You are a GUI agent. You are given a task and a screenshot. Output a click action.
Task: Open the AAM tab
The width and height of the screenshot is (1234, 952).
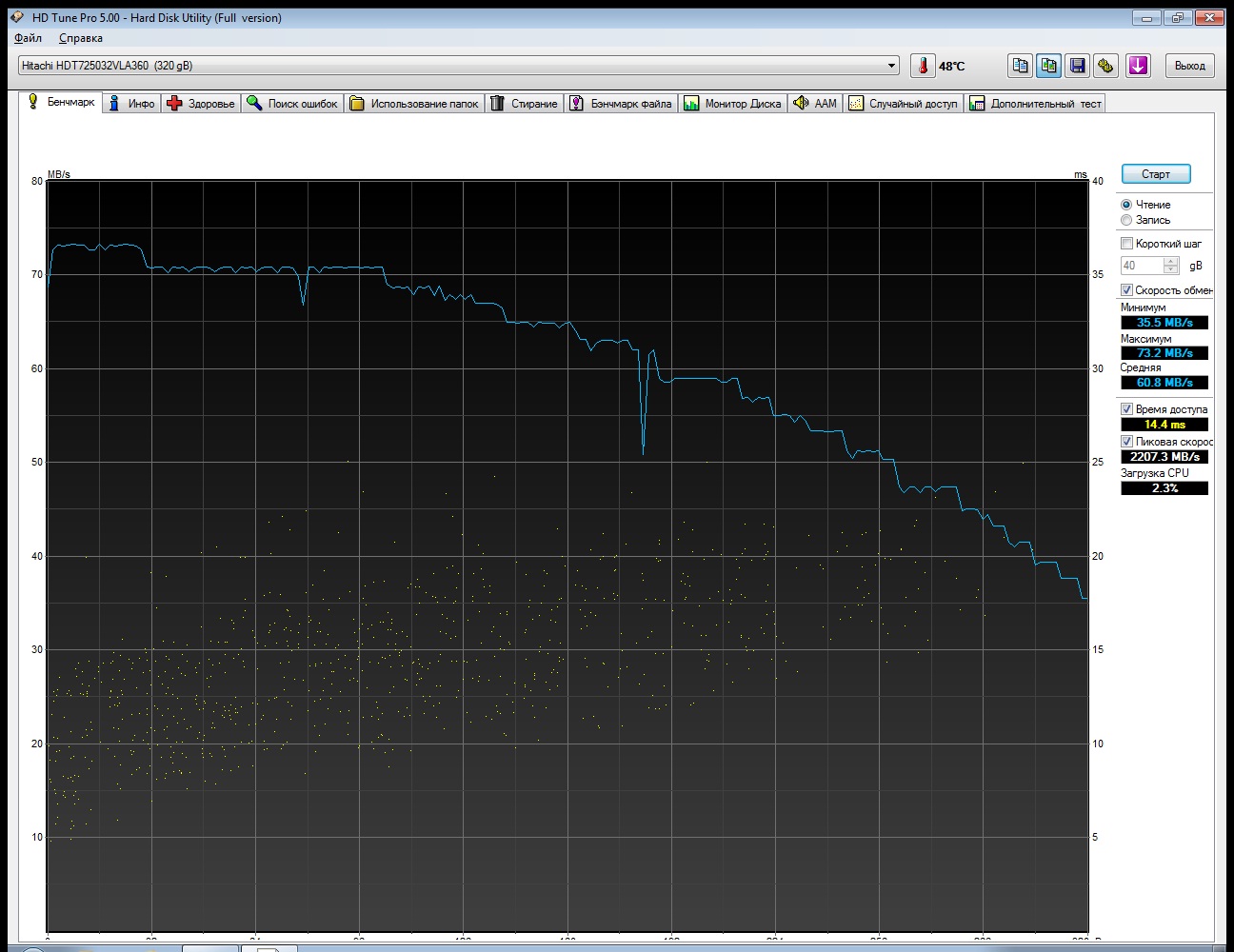[x=815, y=104]
